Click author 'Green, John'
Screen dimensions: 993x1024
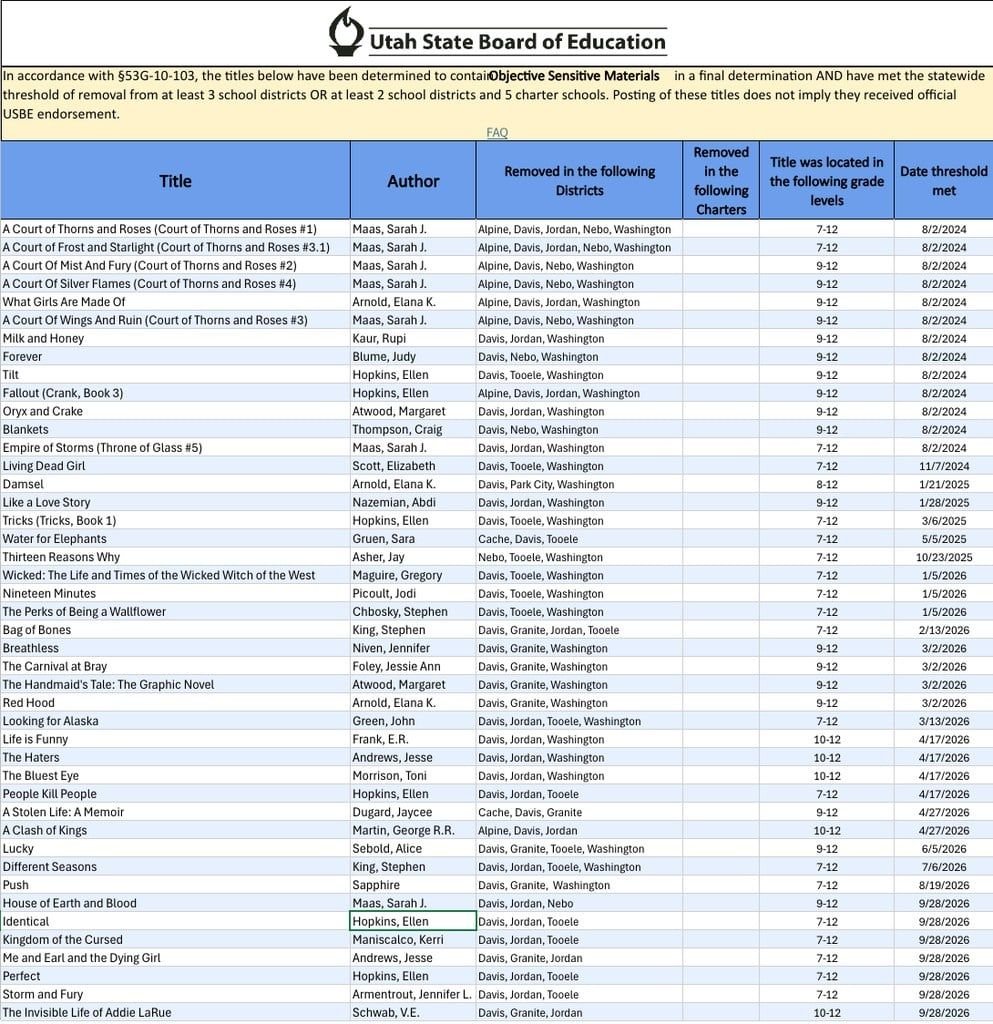tap(413, 722)
